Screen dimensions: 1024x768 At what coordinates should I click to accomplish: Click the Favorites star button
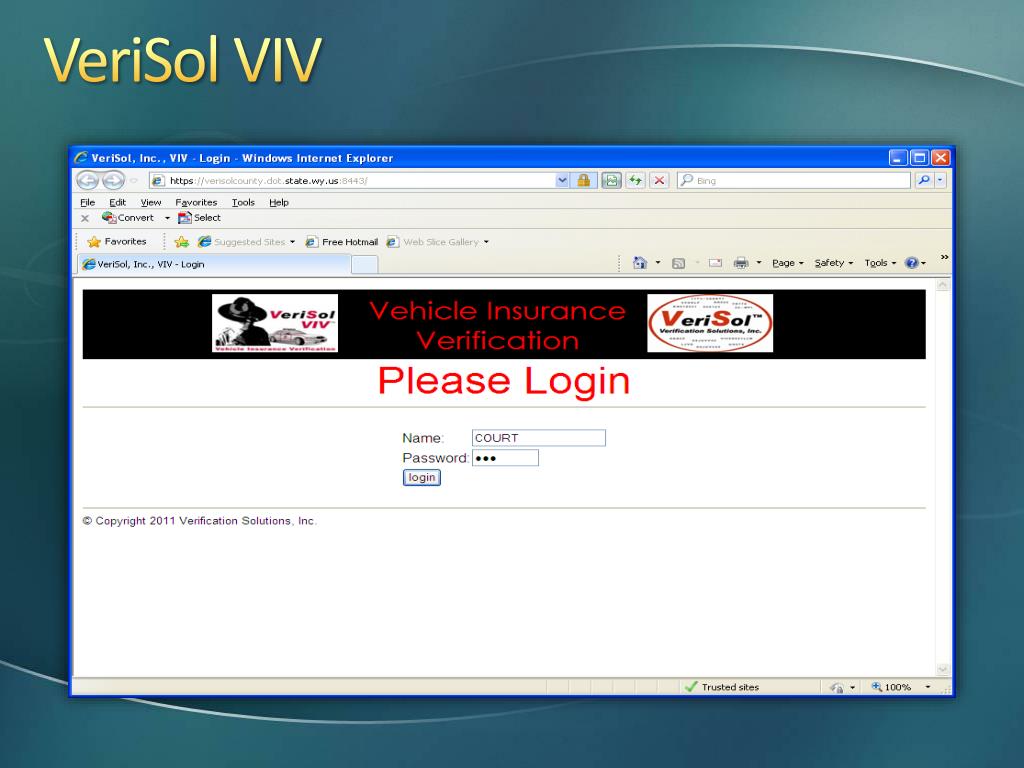point(116,242)
